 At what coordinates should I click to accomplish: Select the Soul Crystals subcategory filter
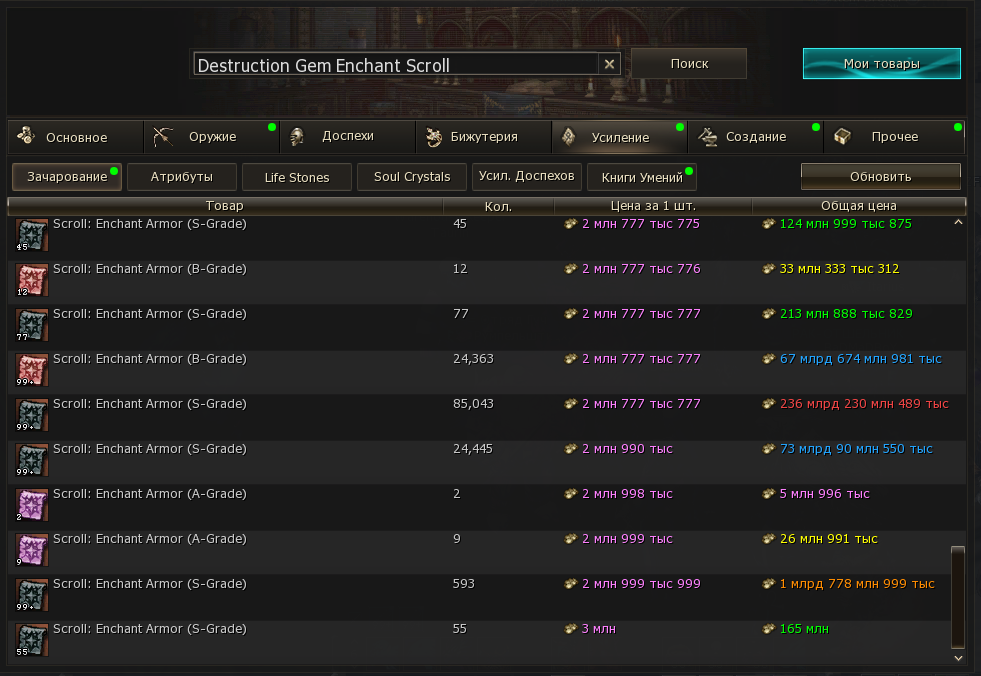point(412,177)
